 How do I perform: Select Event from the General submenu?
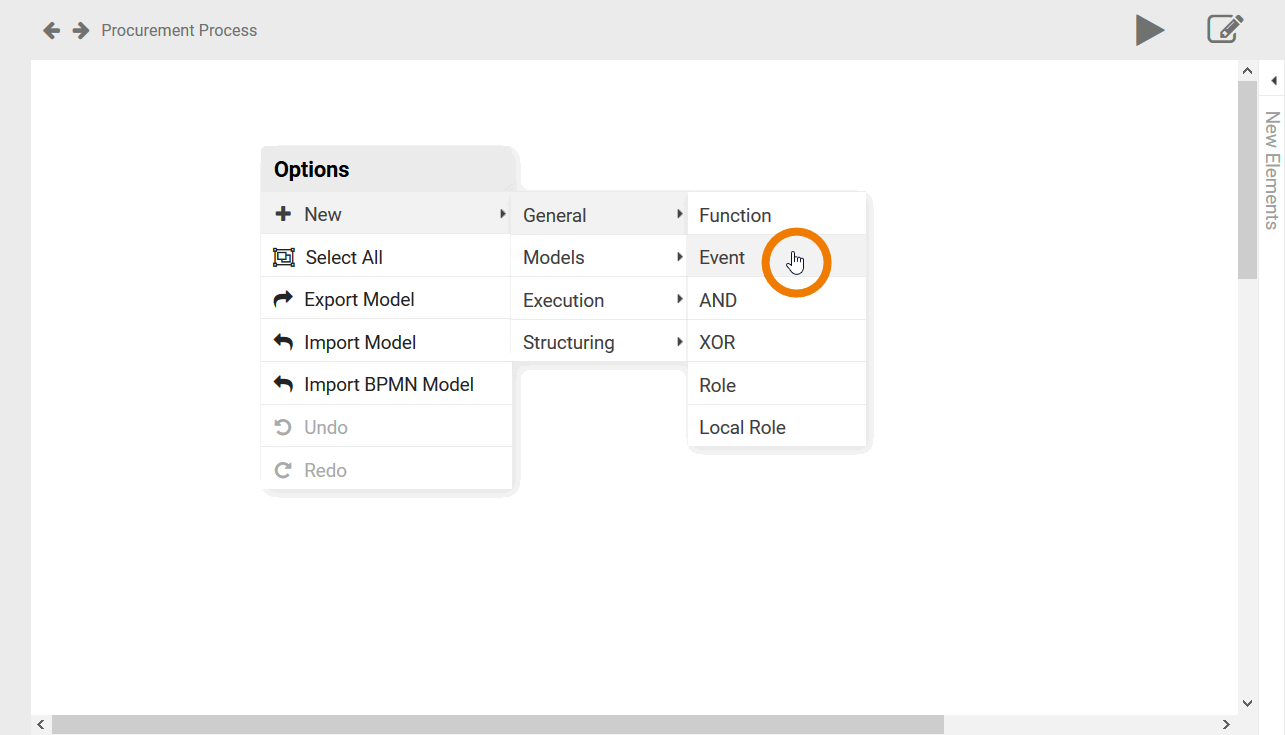coord(722,257)
